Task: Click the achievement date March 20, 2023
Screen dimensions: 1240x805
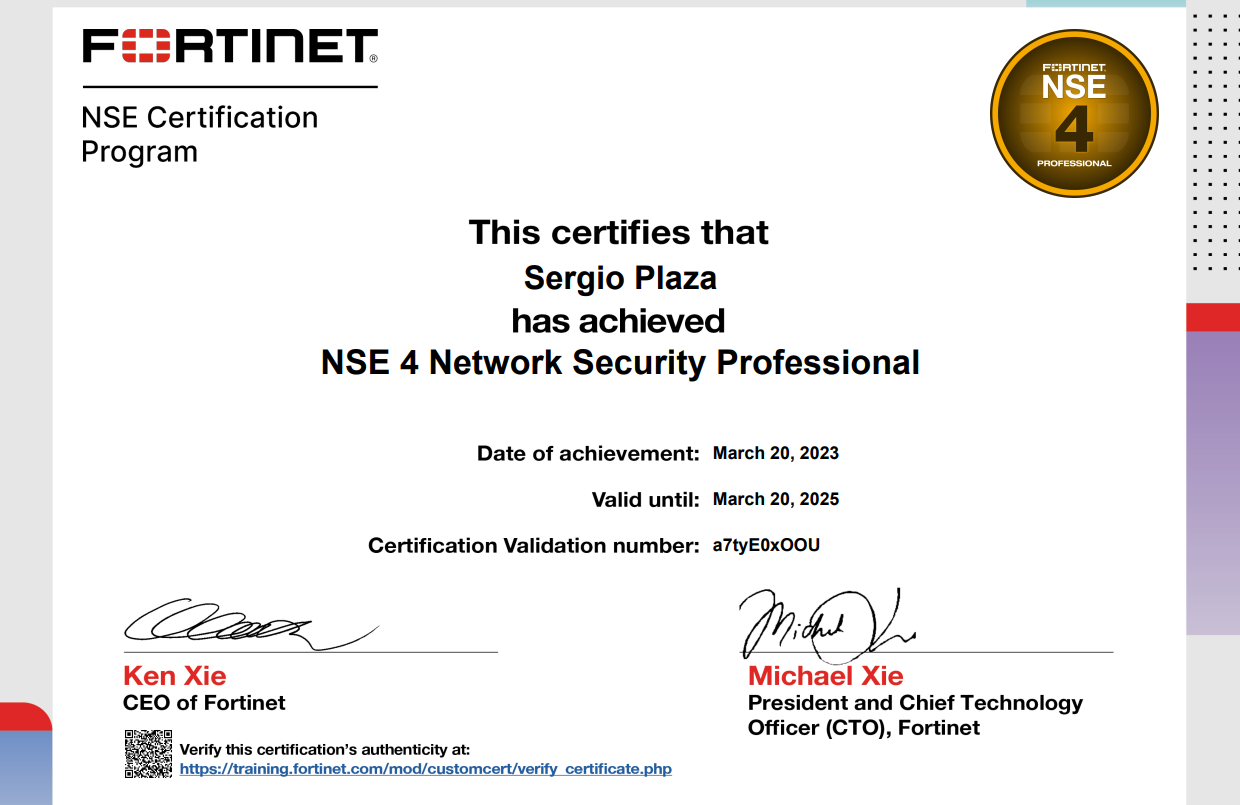Action: (x=775, y=453)
